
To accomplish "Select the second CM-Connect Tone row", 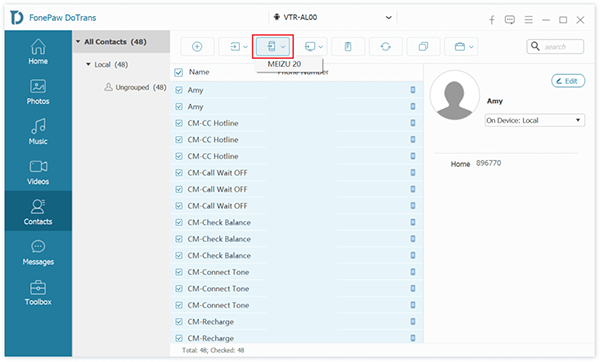I will click(297, 289).
